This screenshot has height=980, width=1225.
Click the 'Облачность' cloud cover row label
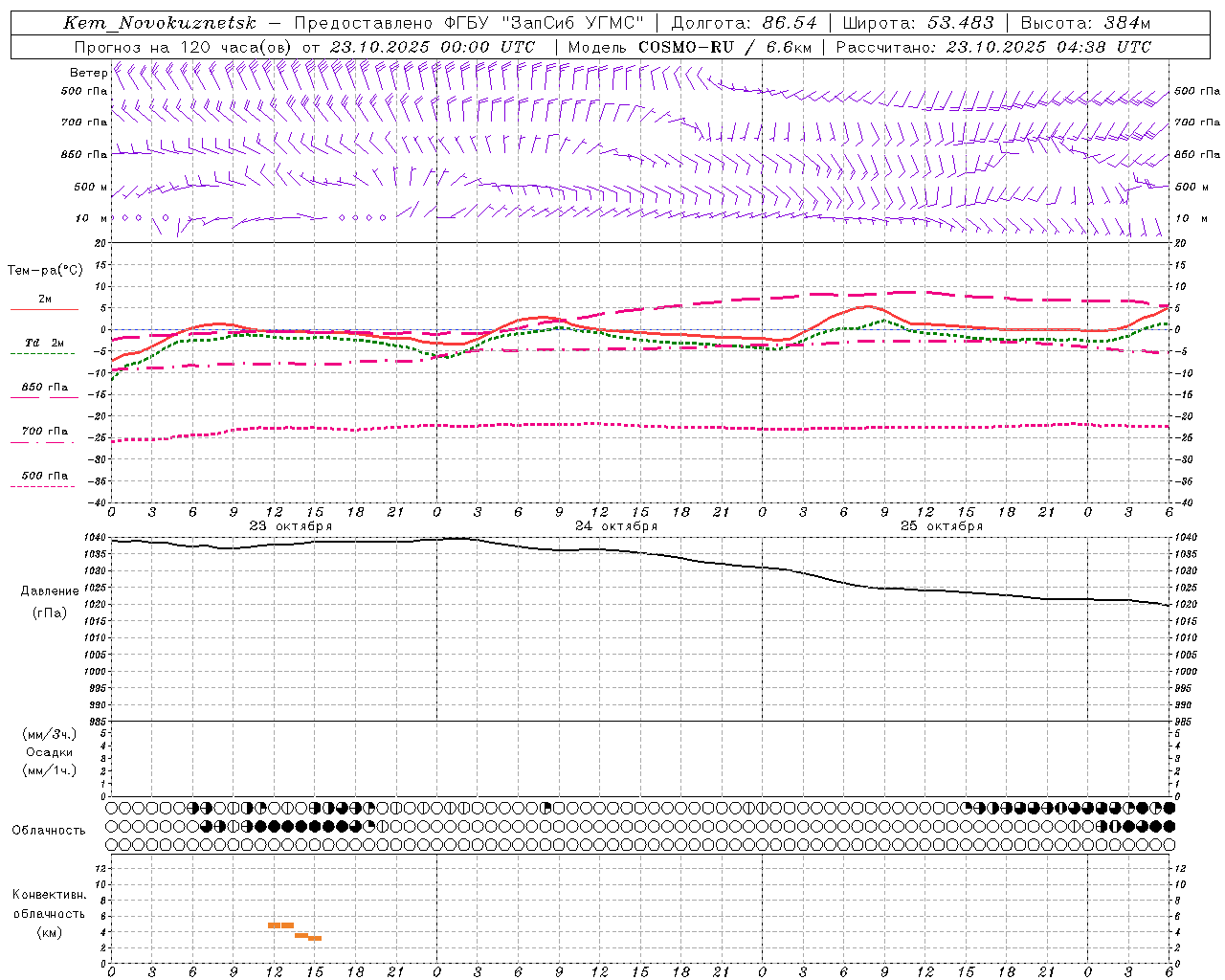(49, 831)
